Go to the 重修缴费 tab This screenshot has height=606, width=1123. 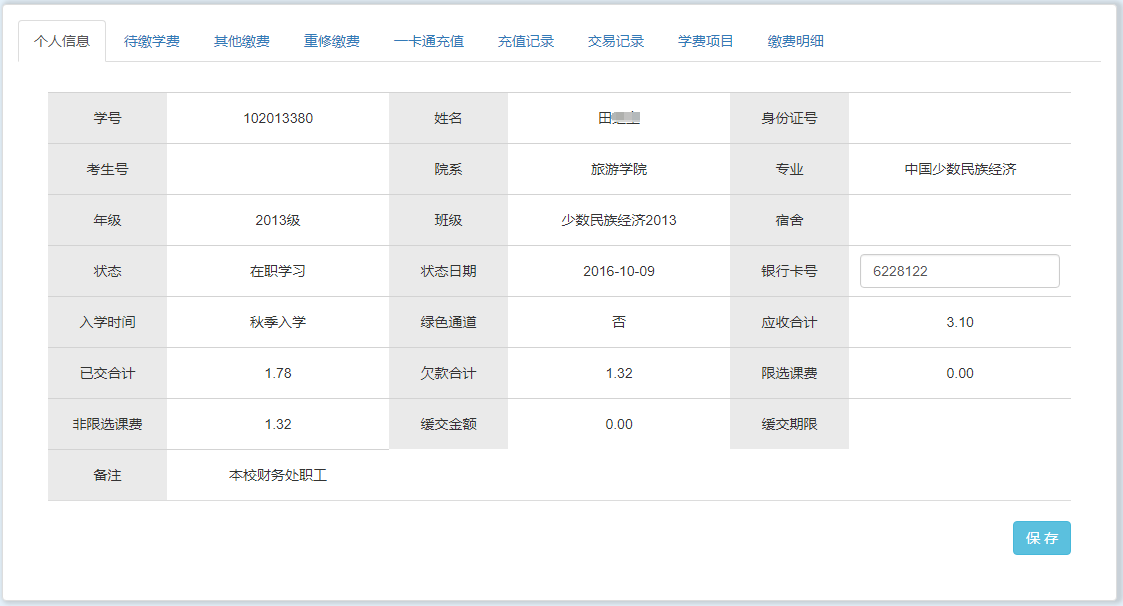click(332, 41)
